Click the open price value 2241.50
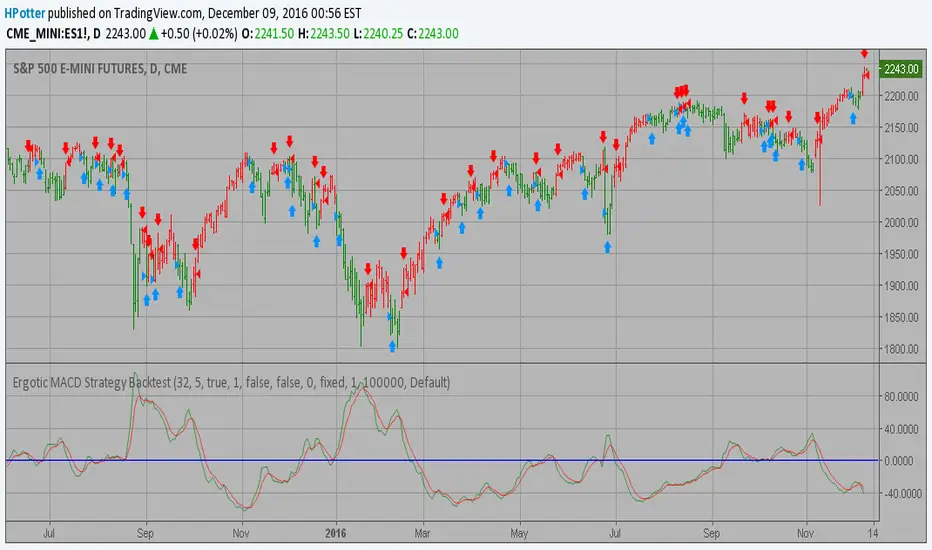Image resolution: width=932 pixels, height=550 pixels. [x=274, y=34]
